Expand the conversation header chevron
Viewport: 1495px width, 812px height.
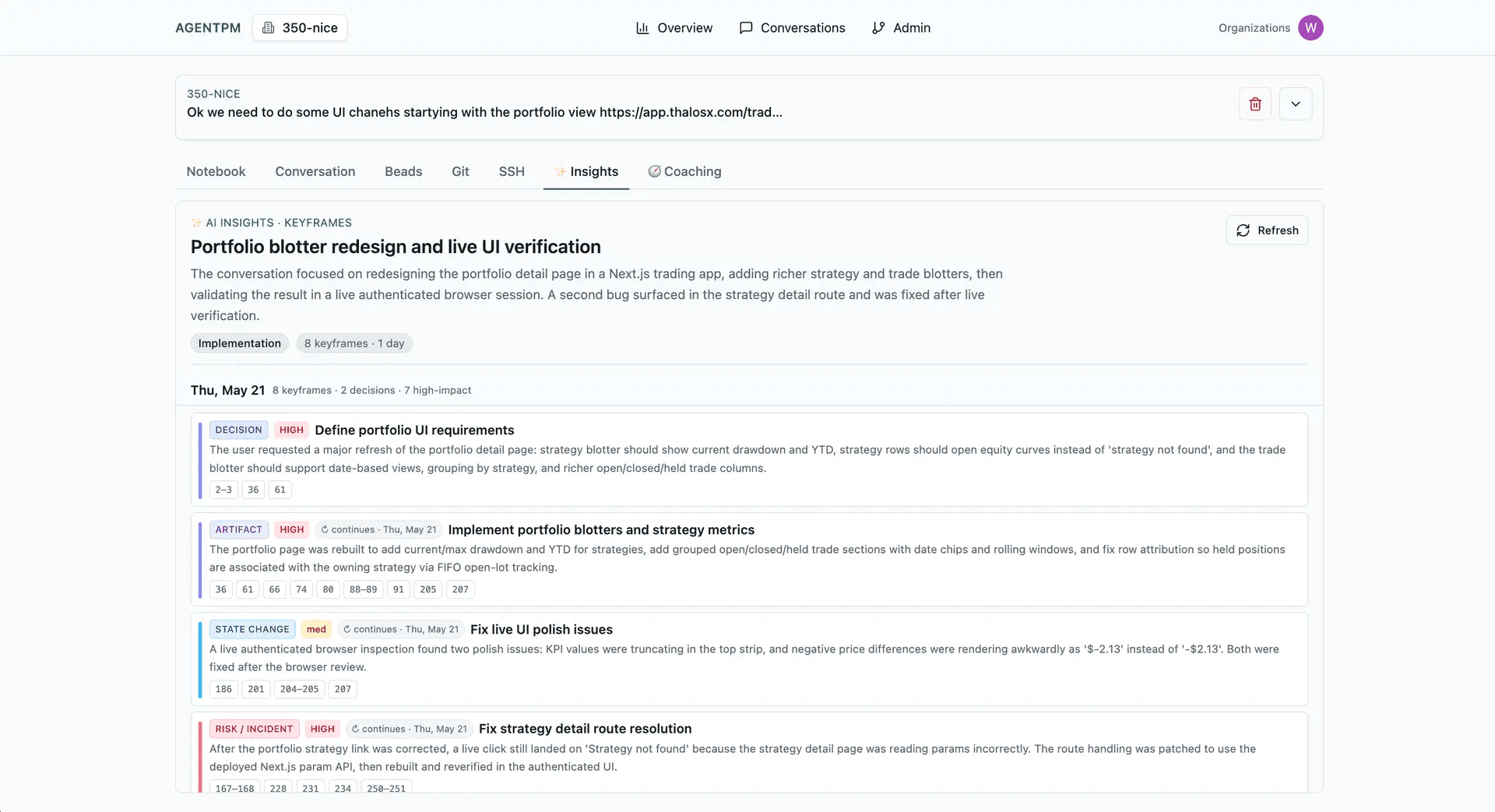pos(1296,104)
